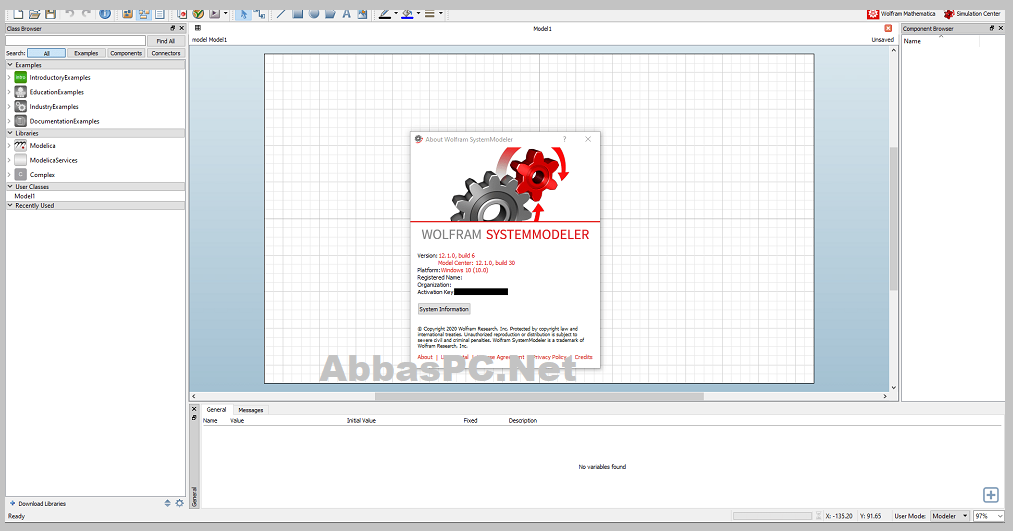This screenshot has width=1013, height=531.
Task: Select the Ellipse drawing tool
Action: (314, 14)
